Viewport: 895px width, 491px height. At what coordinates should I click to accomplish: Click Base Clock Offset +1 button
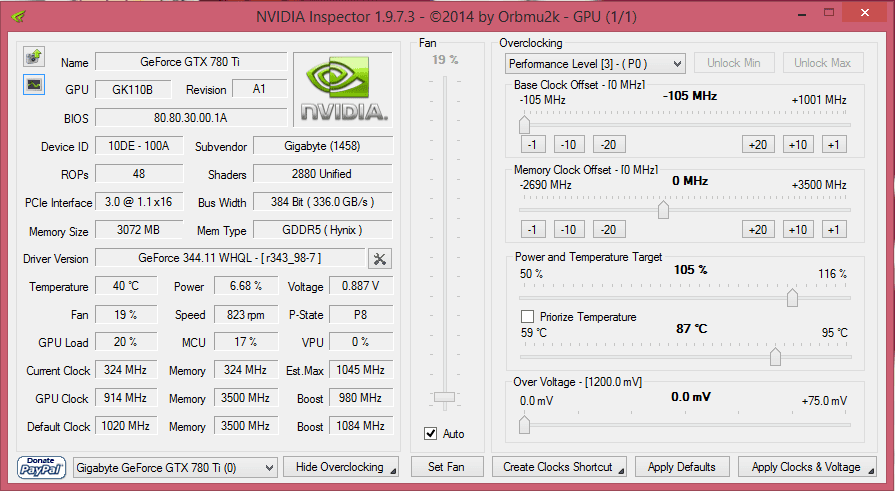pos(834,144)
